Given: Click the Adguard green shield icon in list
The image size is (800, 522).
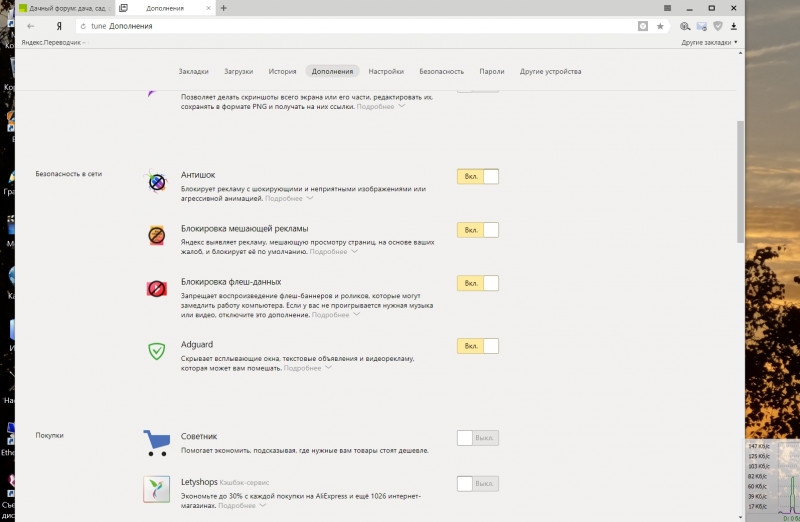Looking at the screenshot, I should (157, 351).
